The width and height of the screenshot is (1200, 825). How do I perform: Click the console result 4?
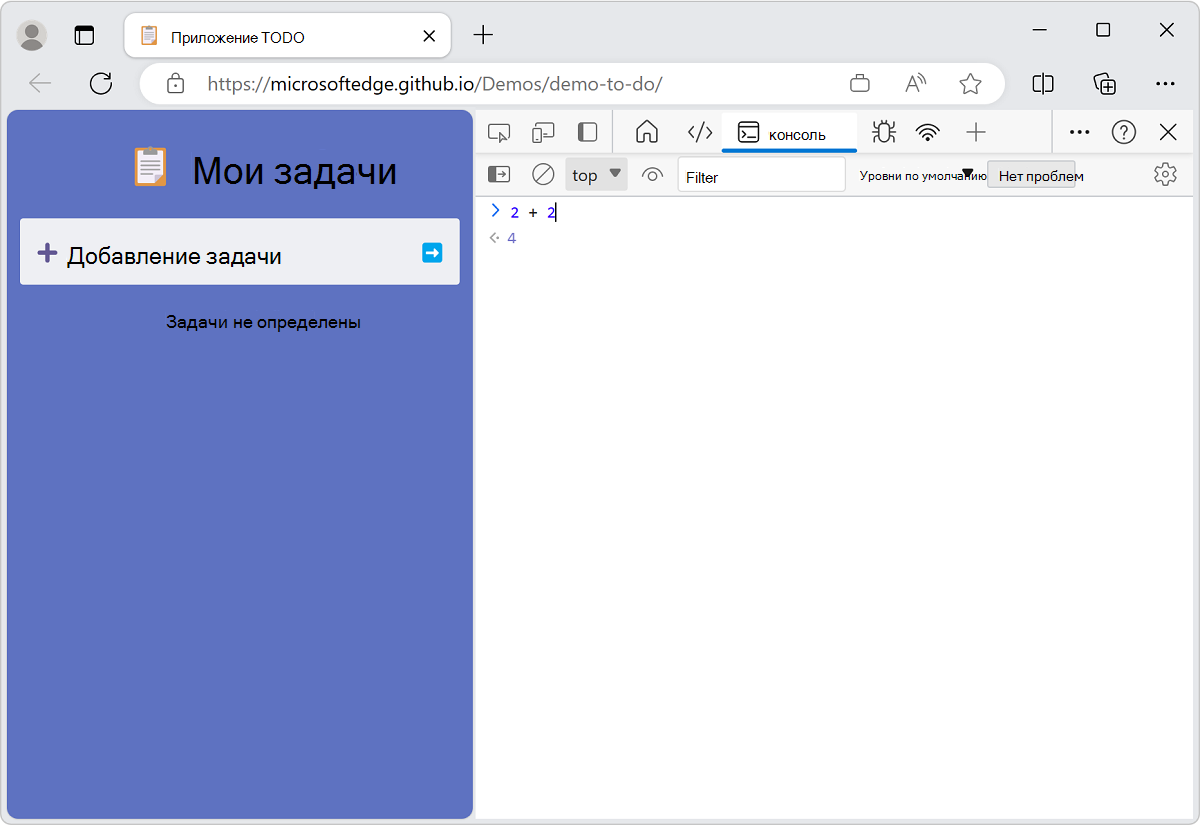coord(512,238)
